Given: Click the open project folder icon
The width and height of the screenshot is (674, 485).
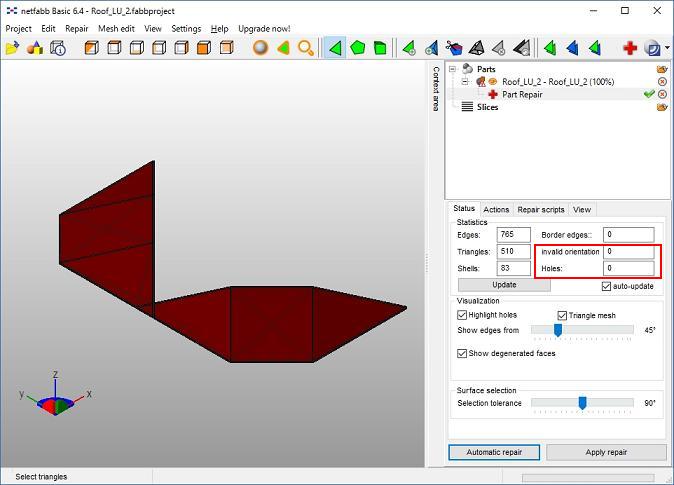Looking at the screenshot, I should [13, 48].
